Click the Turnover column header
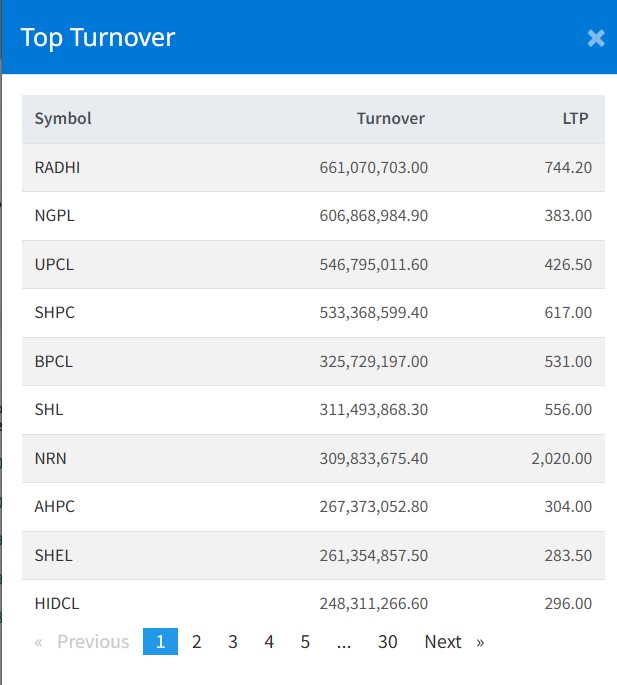This screenshot has height=685, width=617. point(390,119)
